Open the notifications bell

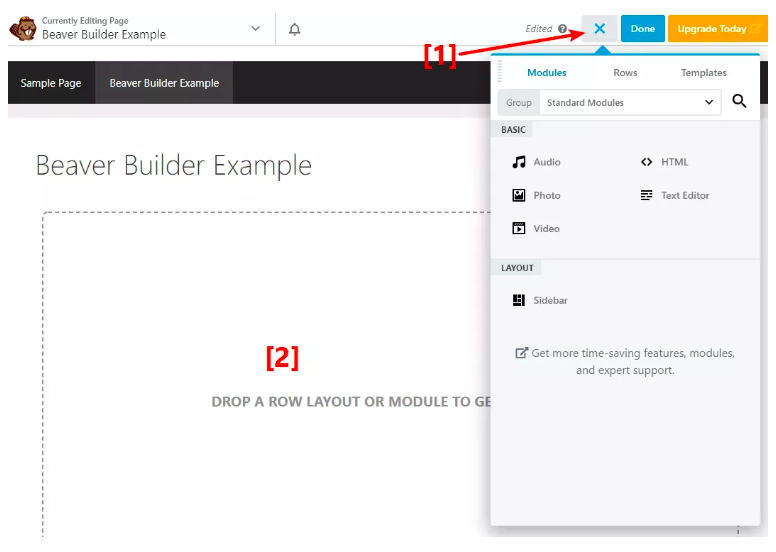pyautogui.click(x=294, y=29)
